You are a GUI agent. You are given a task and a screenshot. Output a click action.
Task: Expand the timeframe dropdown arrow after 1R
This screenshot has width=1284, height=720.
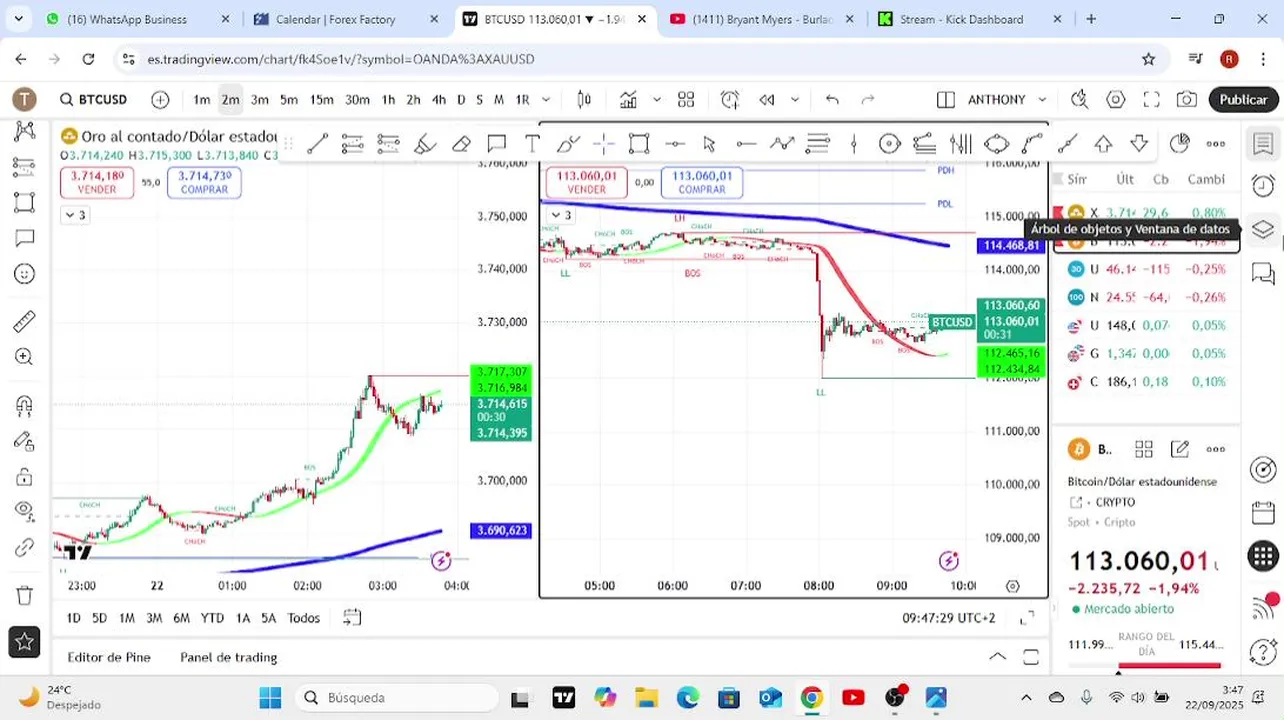[546, 99]
